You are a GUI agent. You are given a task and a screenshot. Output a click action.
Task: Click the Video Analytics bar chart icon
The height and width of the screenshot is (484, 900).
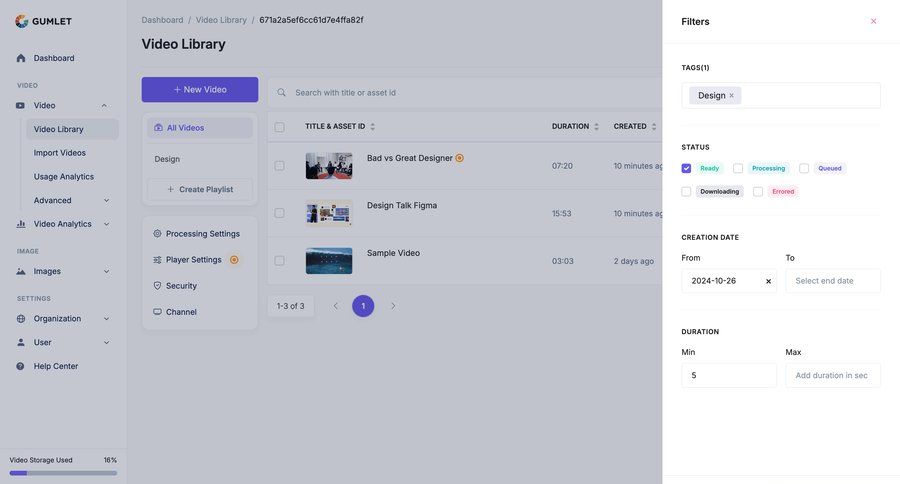pos(21,224)
